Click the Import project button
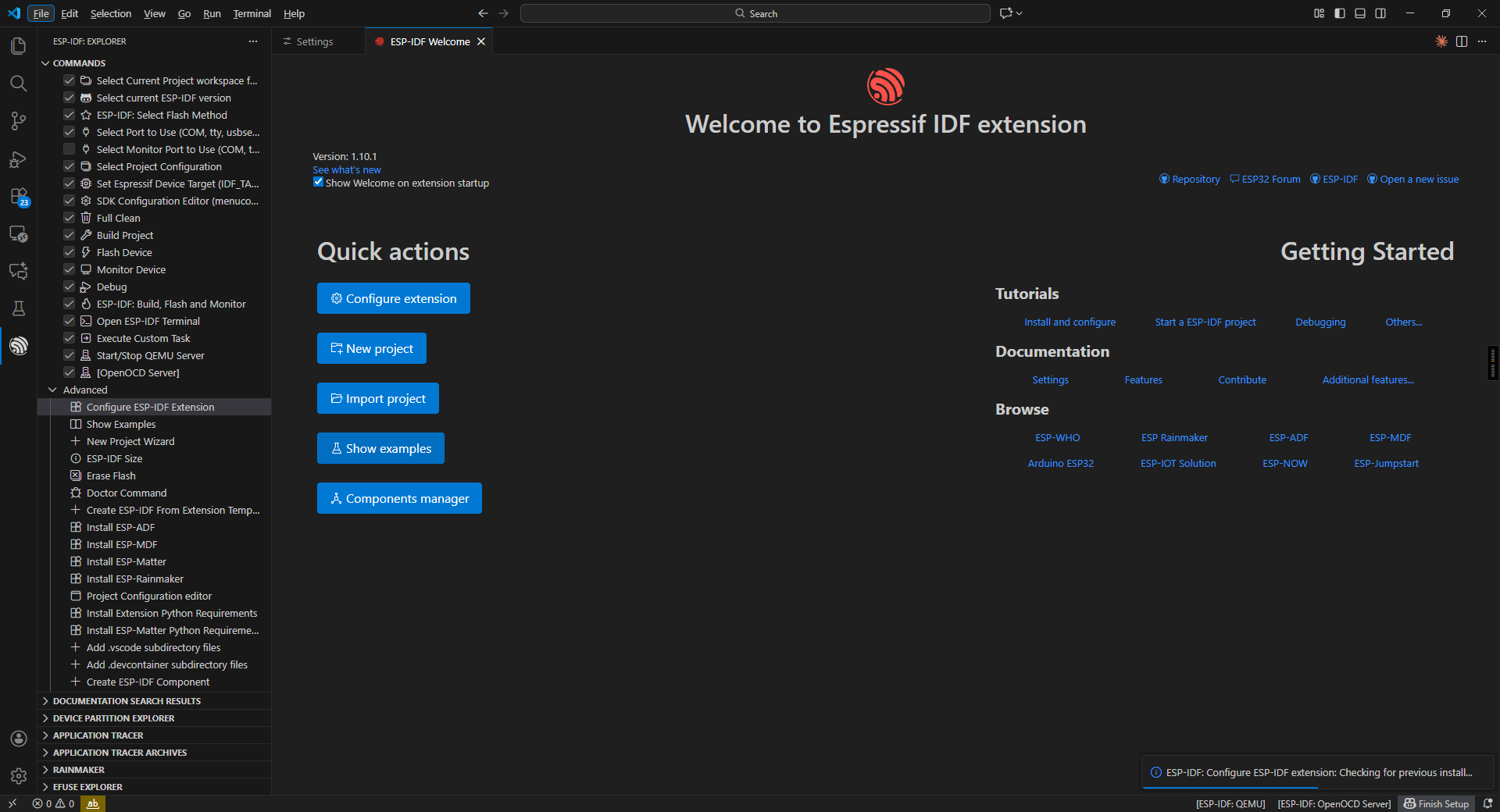Viewport: 1500px width, 812px height. (378, 398)
